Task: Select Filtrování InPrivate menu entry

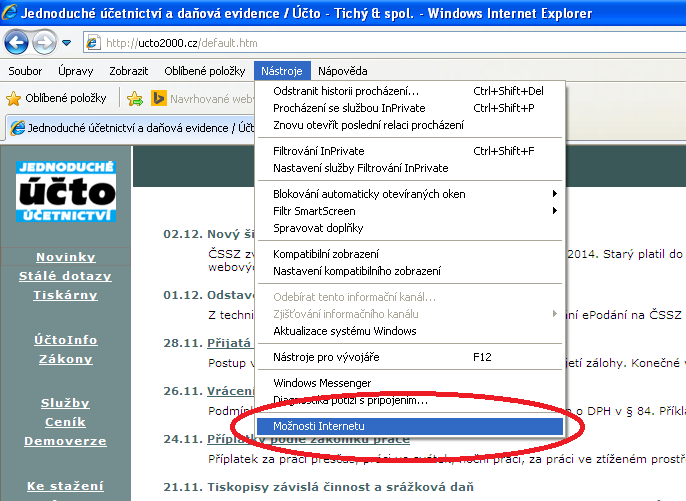Action: tap(410, 151)
